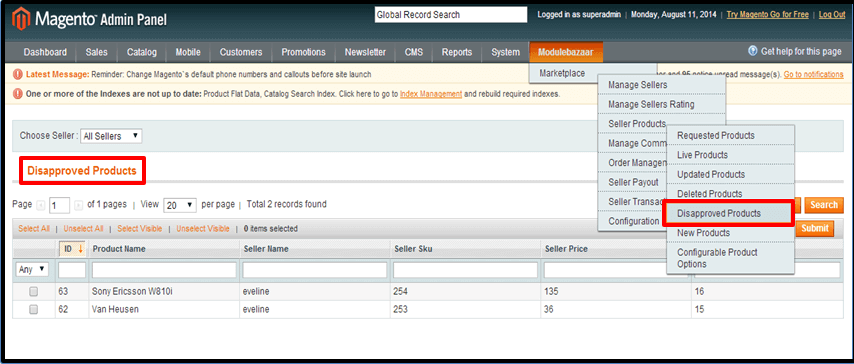Viewport: 854px width, 364px height.
Task: Click the Seller Sku filter field
Action: pos(466,269)
